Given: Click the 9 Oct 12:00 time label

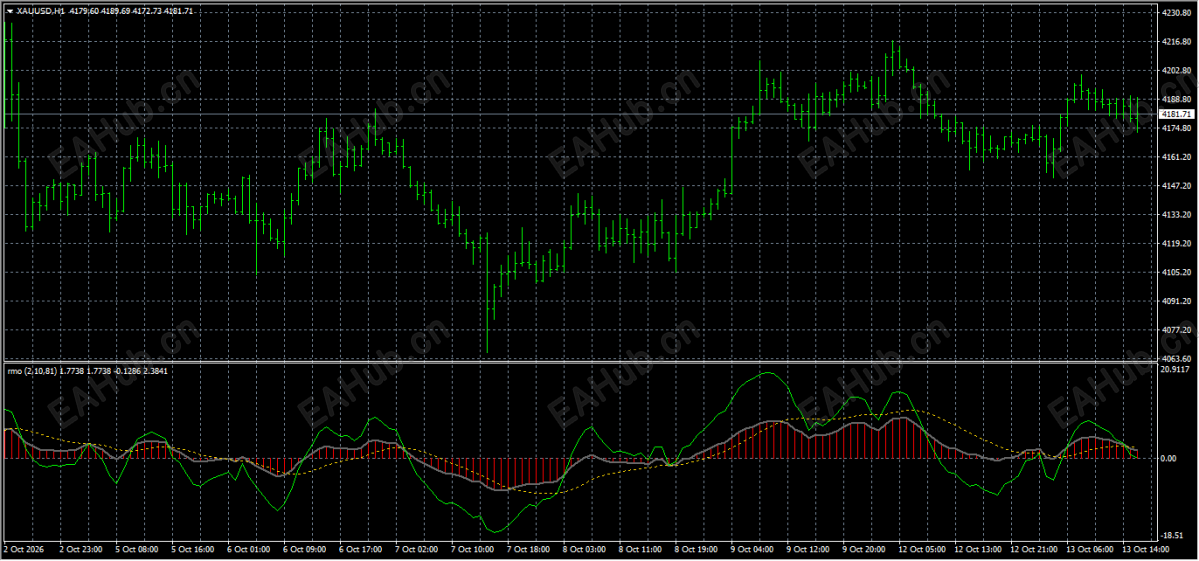Looking at the screenshot, I should tap(807, 549).
